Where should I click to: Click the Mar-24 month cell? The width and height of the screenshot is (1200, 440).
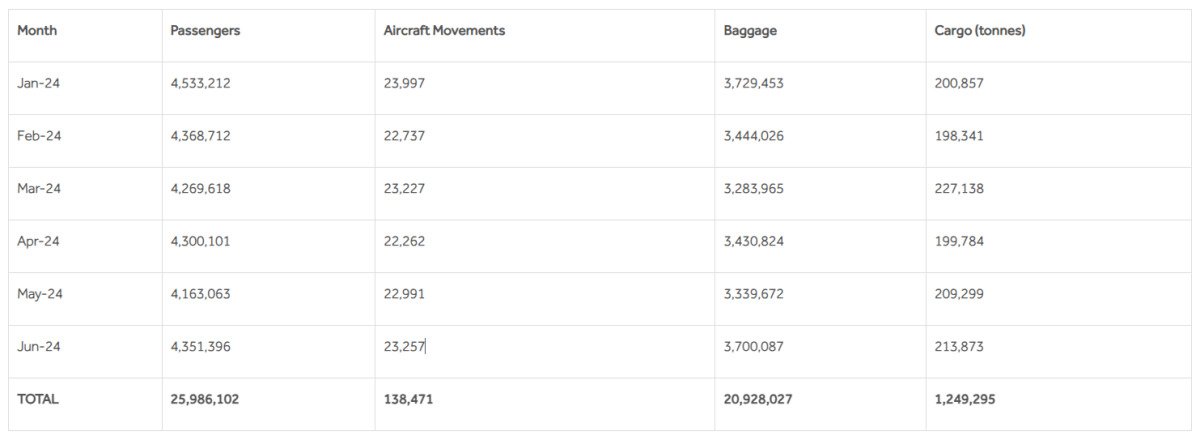[x=39, y=188]
